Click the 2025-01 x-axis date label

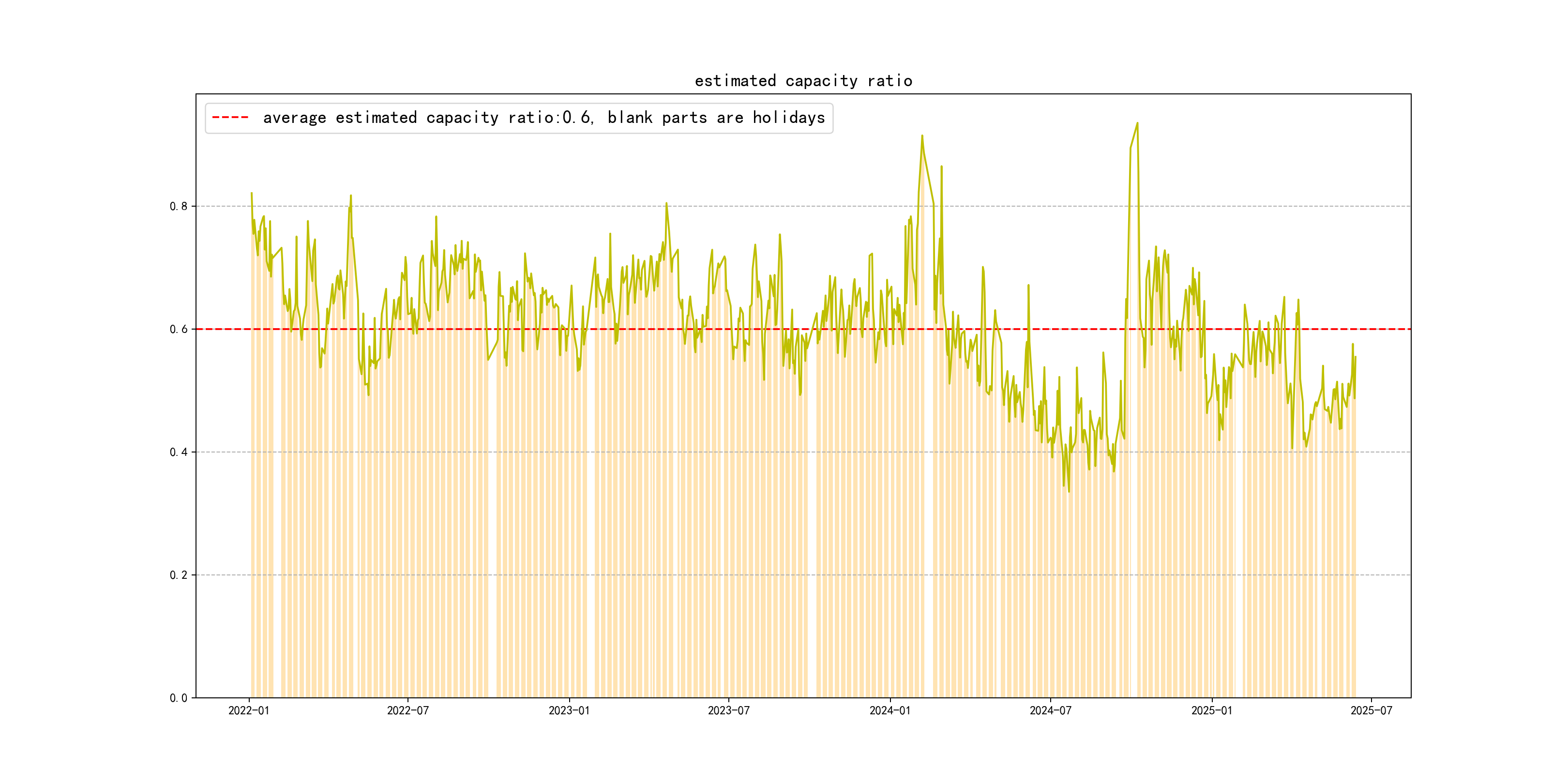tap(1211, 711)
